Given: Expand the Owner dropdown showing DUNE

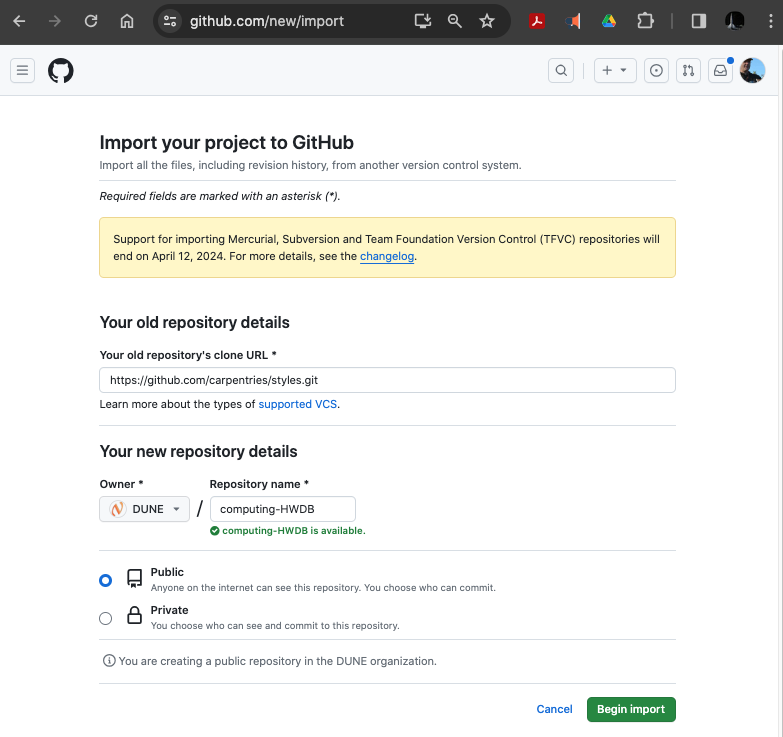Looking at the screenshot, I should point(145,509).
